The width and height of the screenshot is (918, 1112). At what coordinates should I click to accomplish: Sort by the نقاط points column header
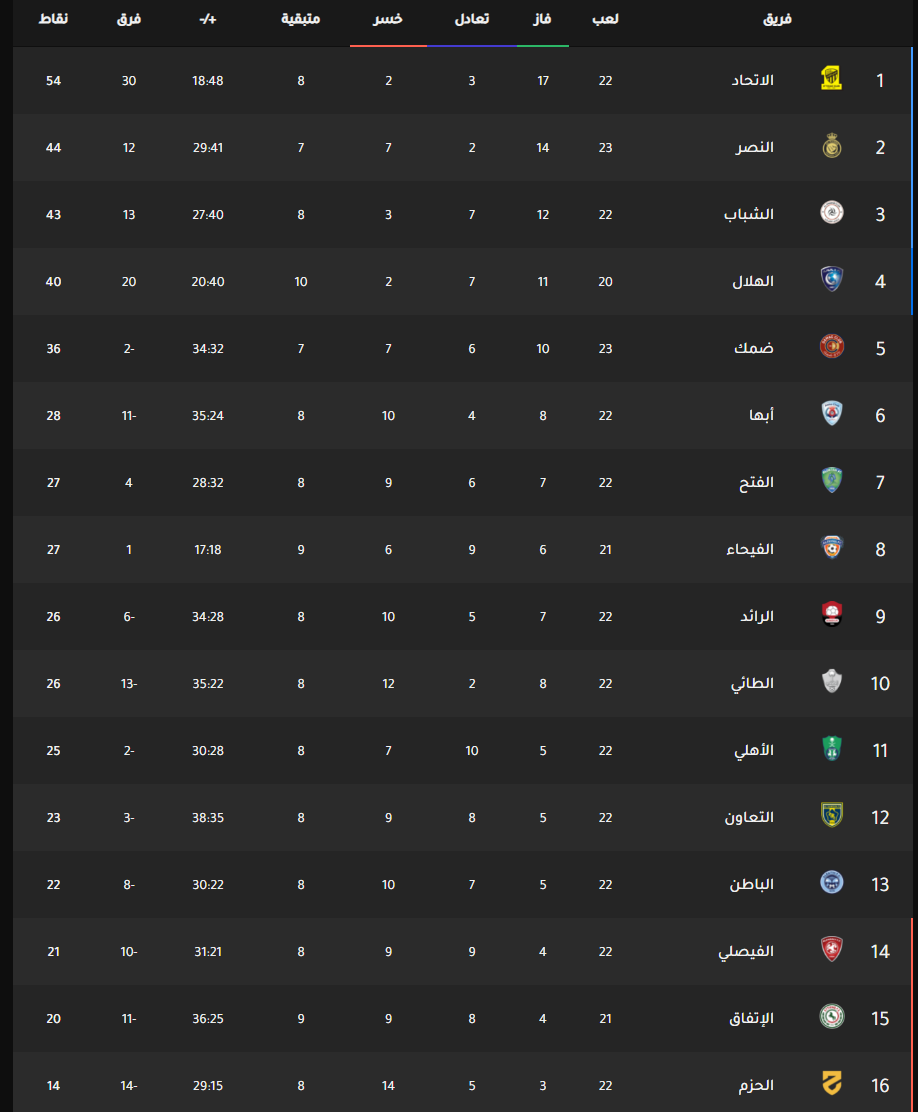53,19
